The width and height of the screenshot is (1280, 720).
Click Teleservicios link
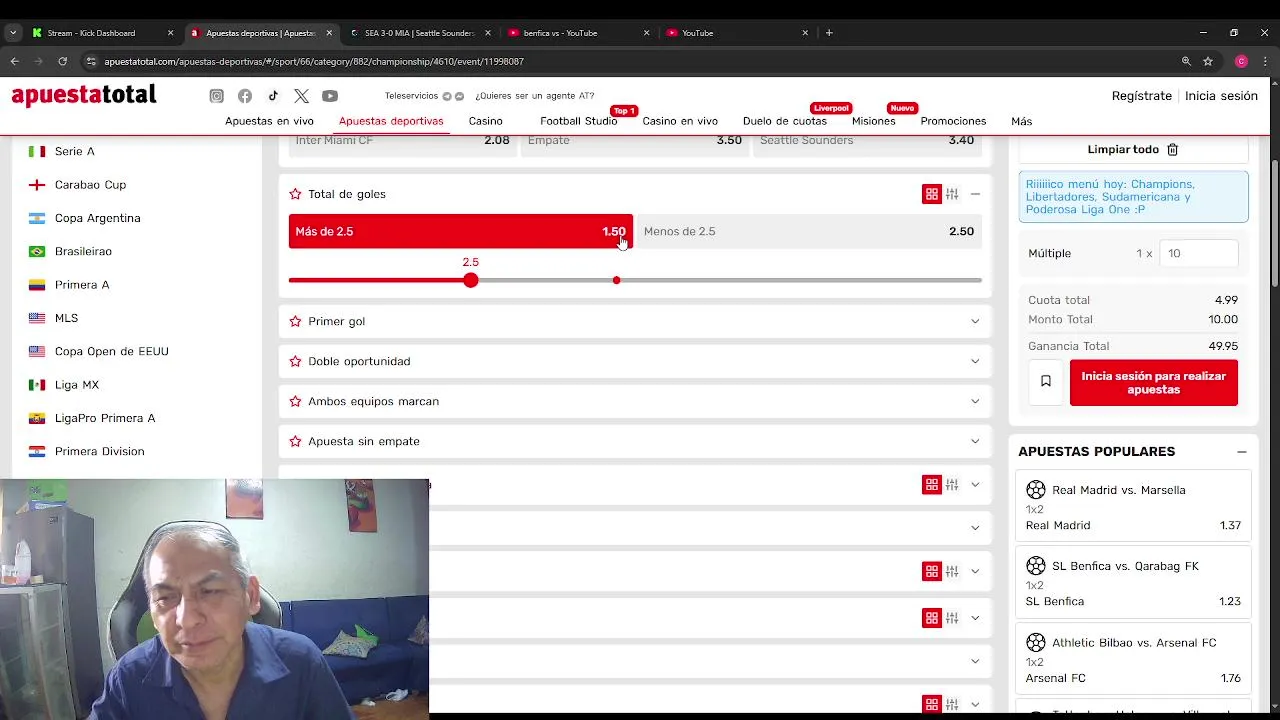coord(411,96)
